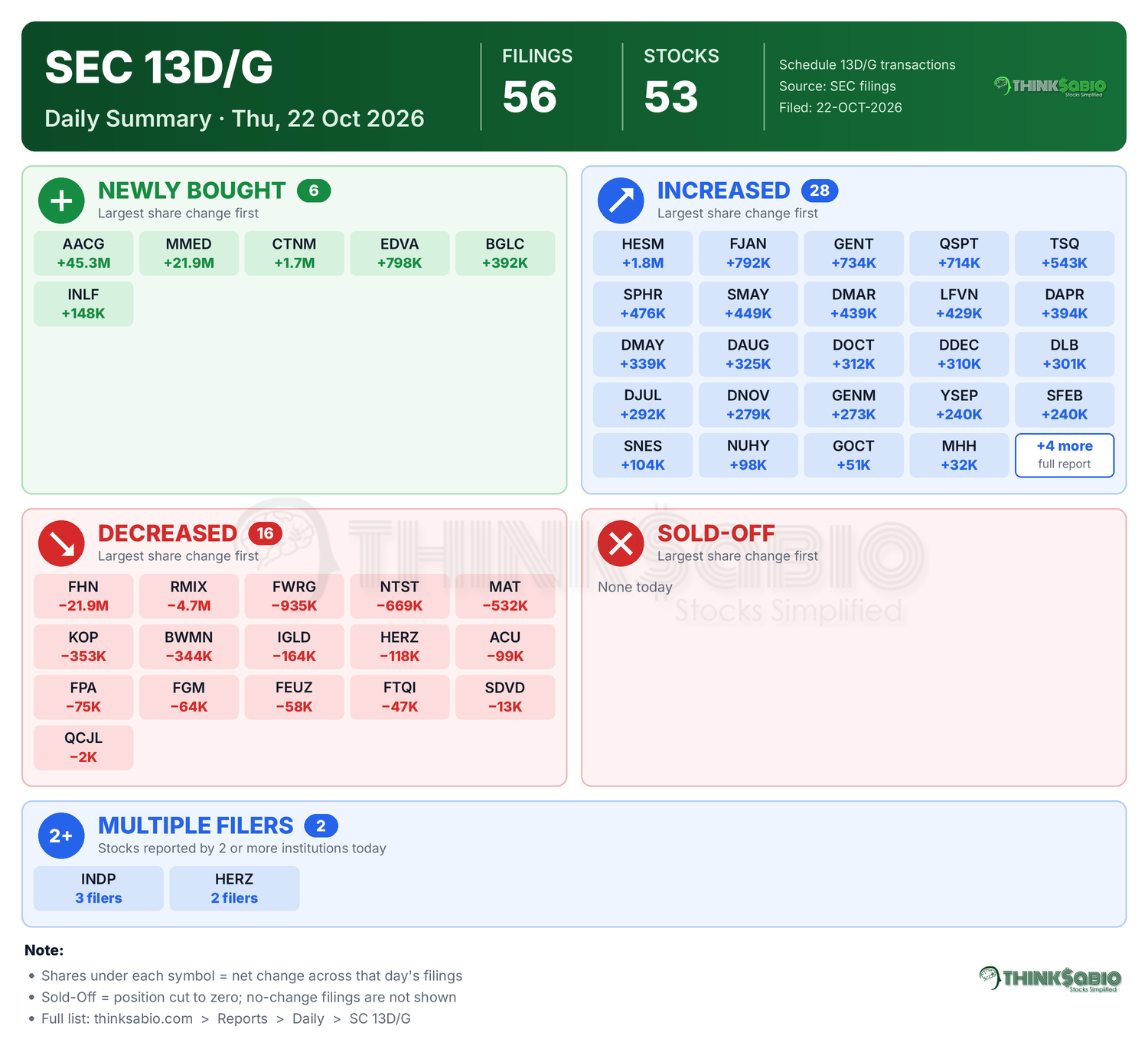Screen dimensions: 1148x1062
Task: Click the red down-arrow Decreased icon
Action: click(x=61, y=543)
